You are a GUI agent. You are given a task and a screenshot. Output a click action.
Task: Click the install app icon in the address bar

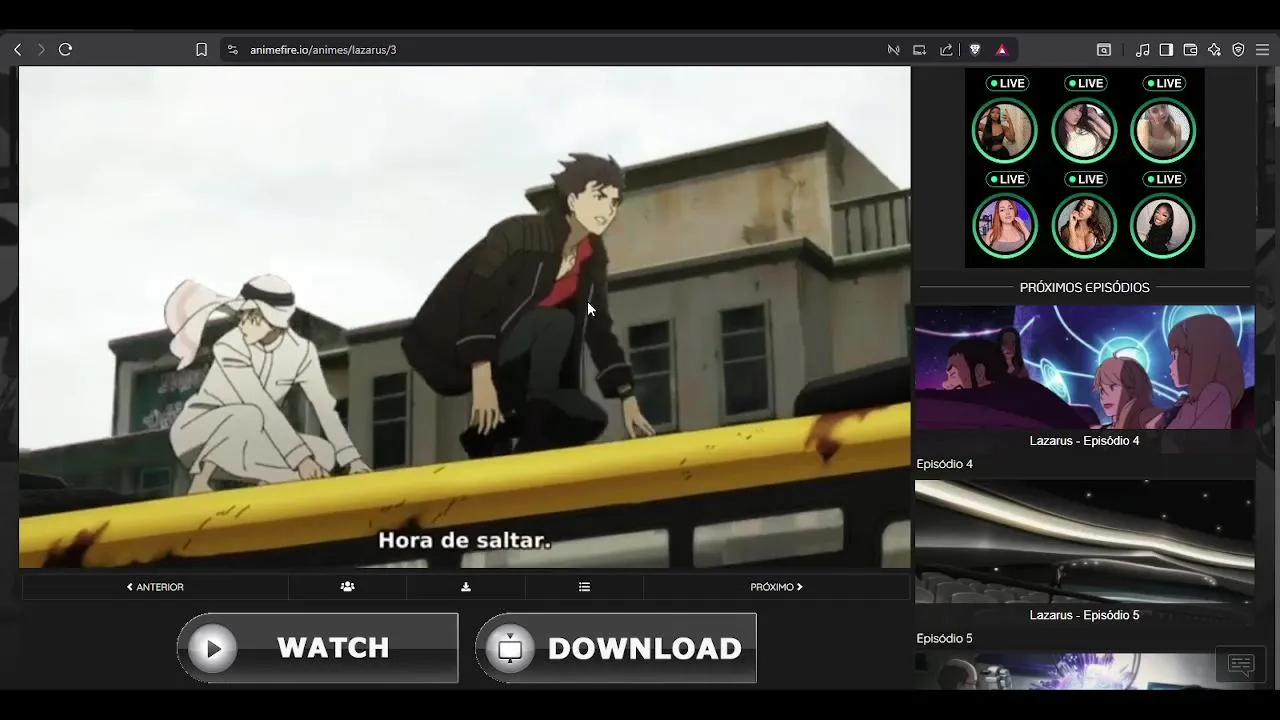pyautogui.click(x=919, y=49)
